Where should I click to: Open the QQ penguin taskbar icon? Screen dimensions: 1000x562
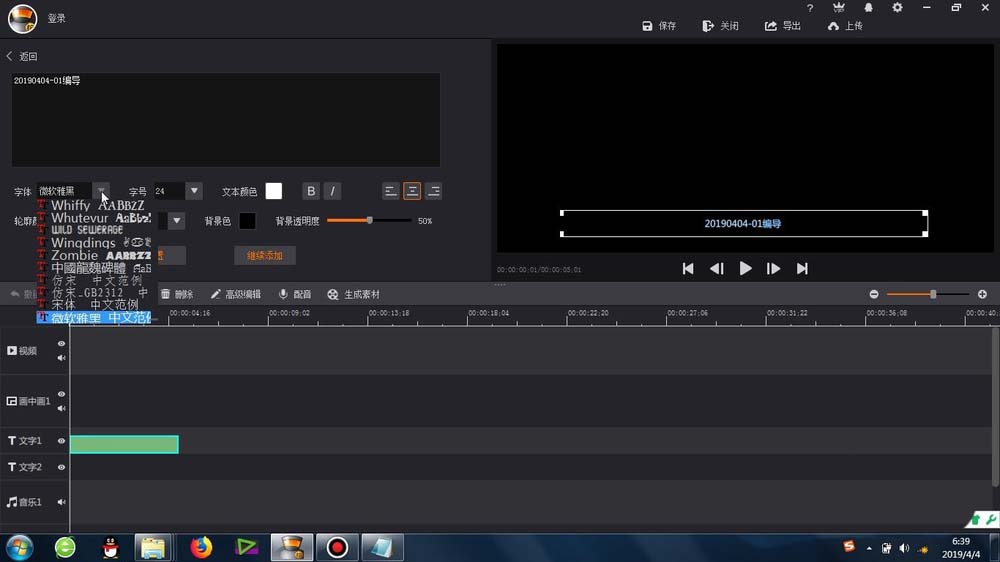click(110, 547)
